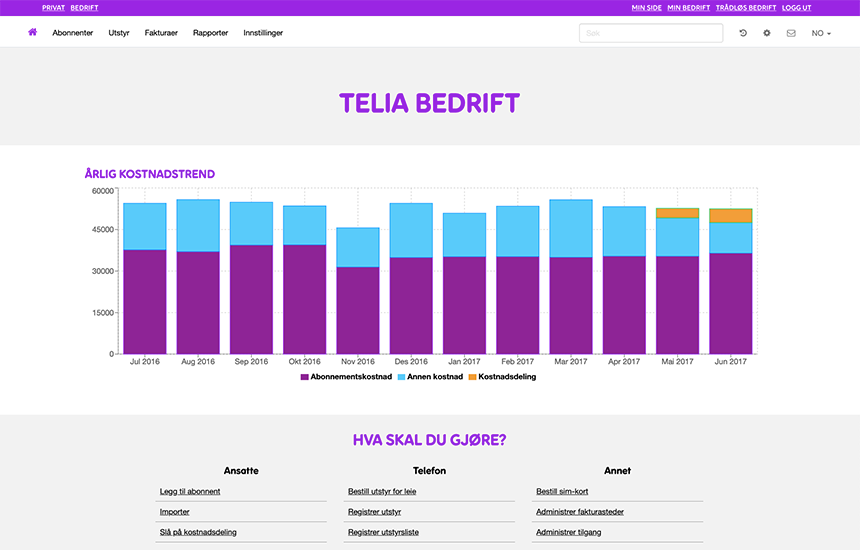Select the 45000 y-axis value
Image resolution: width=860 pixels, height=550 pixels.
pos(103,230)
